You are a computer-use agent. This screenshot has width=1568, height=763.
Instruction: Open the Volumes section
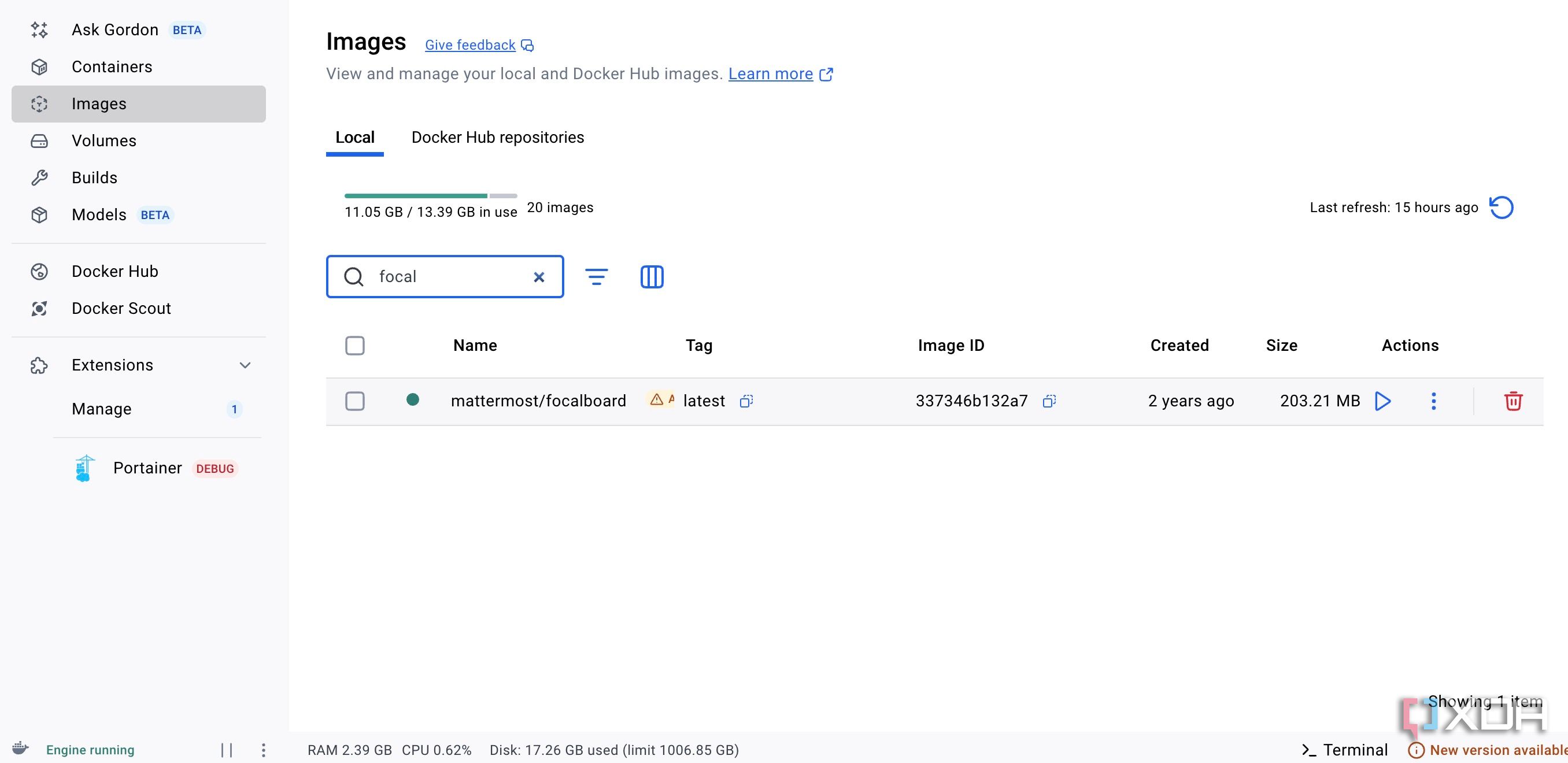pyautogui.click(x=138, y=140)
